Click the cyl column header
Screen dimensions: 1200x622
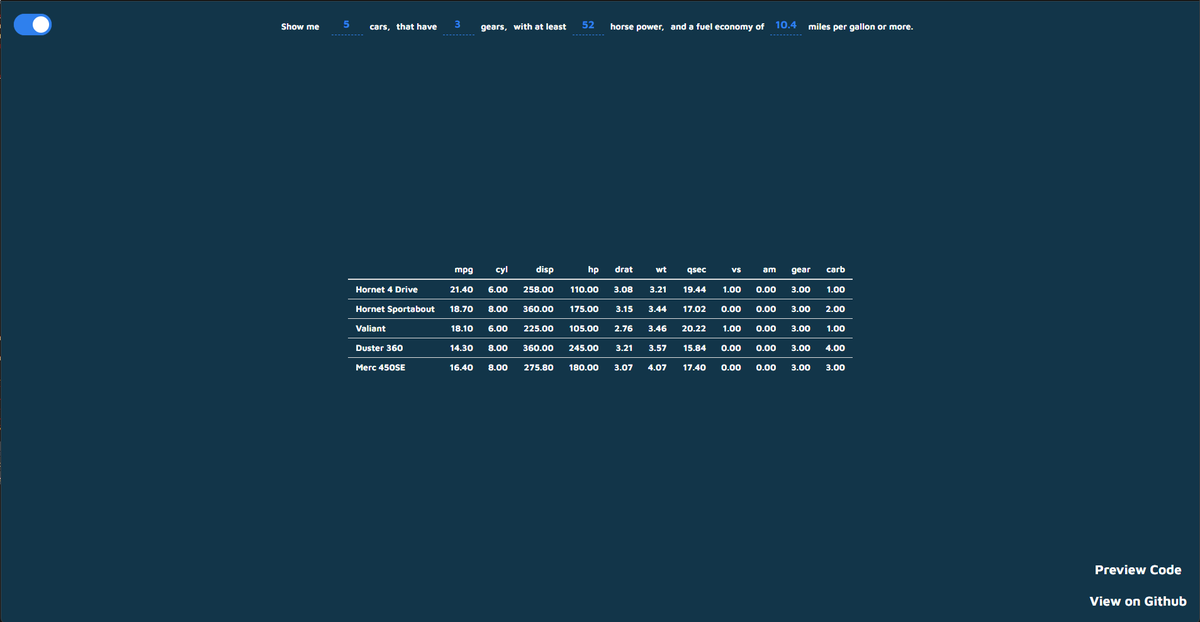501,270
